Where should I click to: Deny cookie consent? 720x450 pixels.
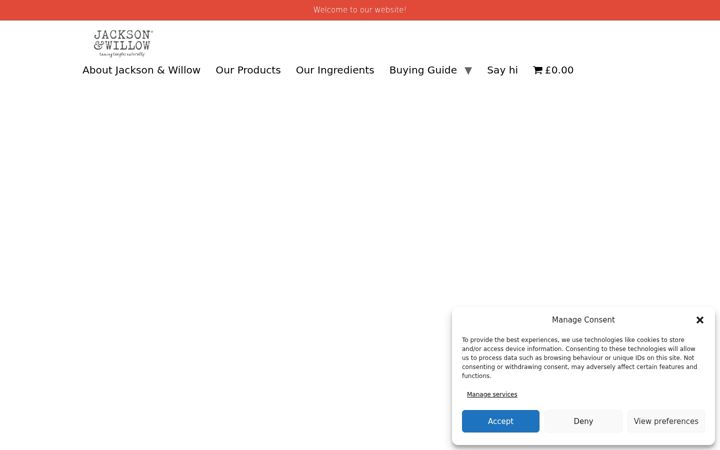[583, 421]
